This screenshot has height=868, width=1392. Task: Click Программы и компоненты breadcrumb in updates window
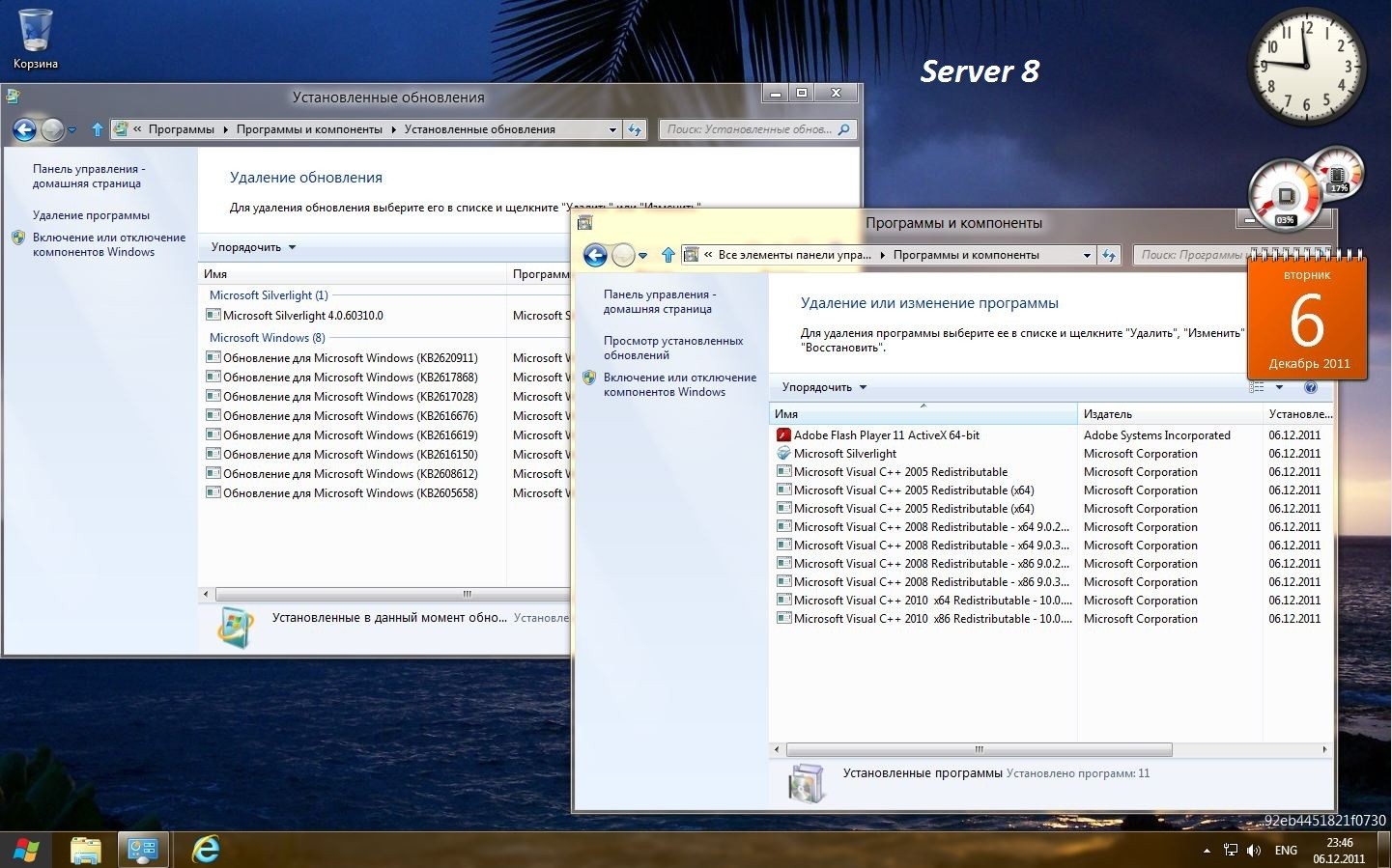pyautogui.click(x=309, y=129)
